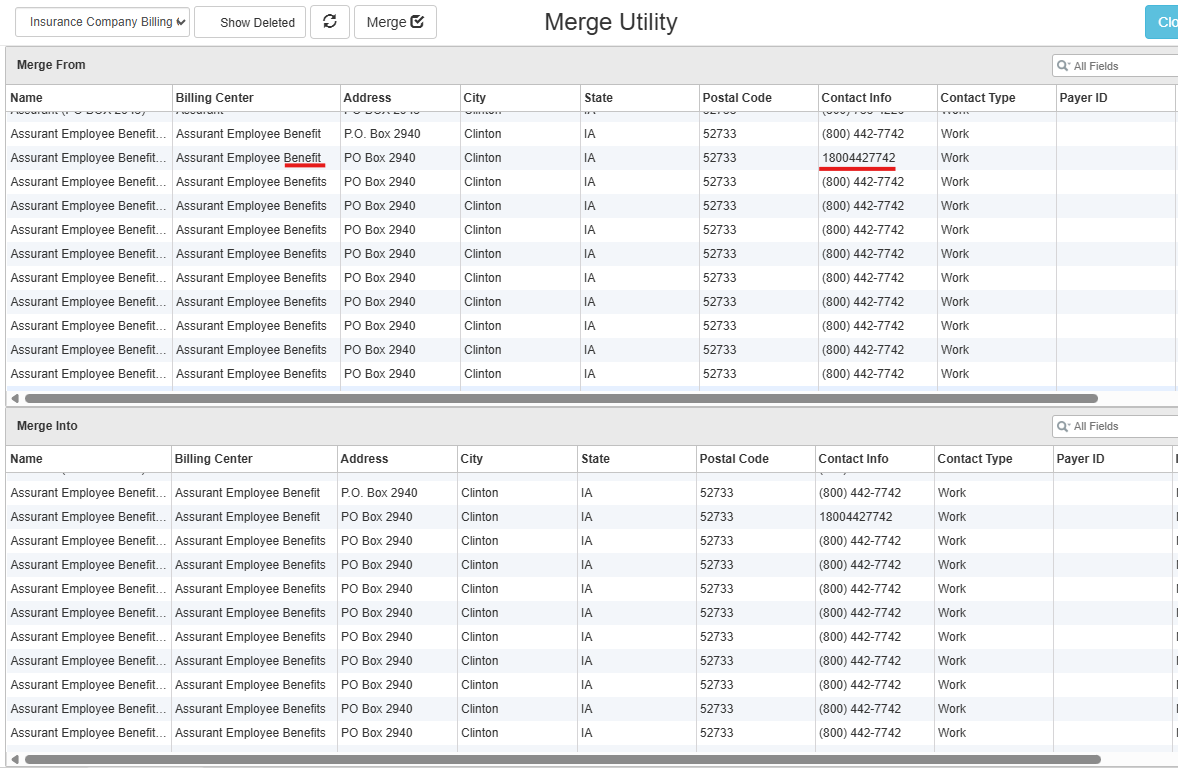Click Name cell in Merge From P.O. Box row
The image size is (1178, 768).
point(88,134)
